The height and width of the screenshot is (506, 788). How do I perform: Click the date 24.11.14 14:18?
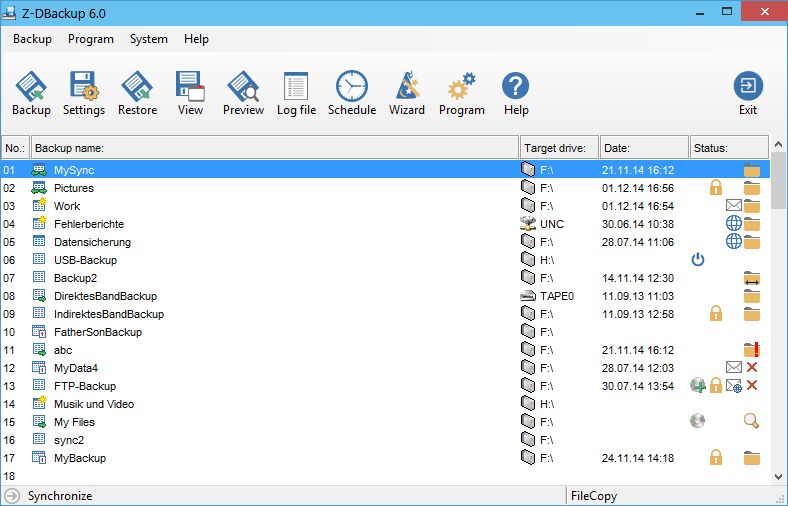[x=638, y=458]
